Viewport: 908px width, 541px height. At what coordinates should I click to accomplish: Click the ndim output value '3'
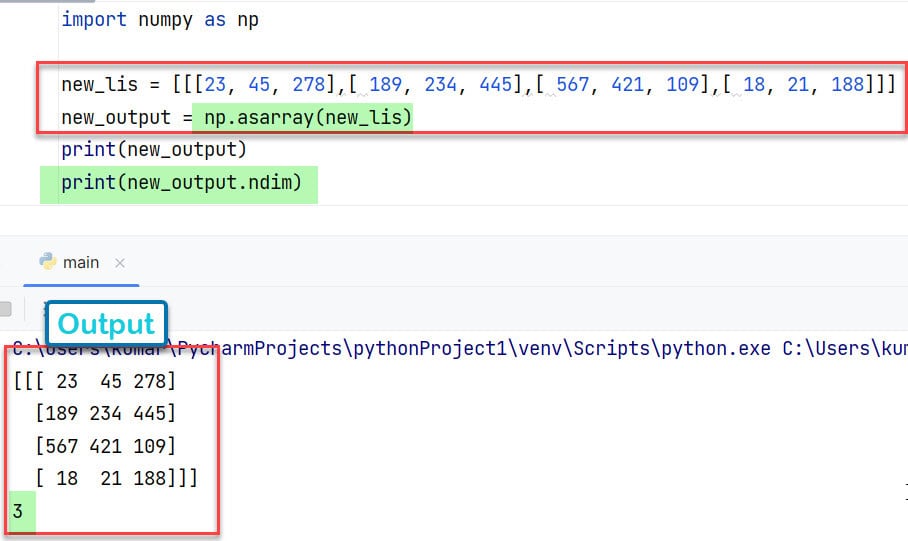coord(18,511)
